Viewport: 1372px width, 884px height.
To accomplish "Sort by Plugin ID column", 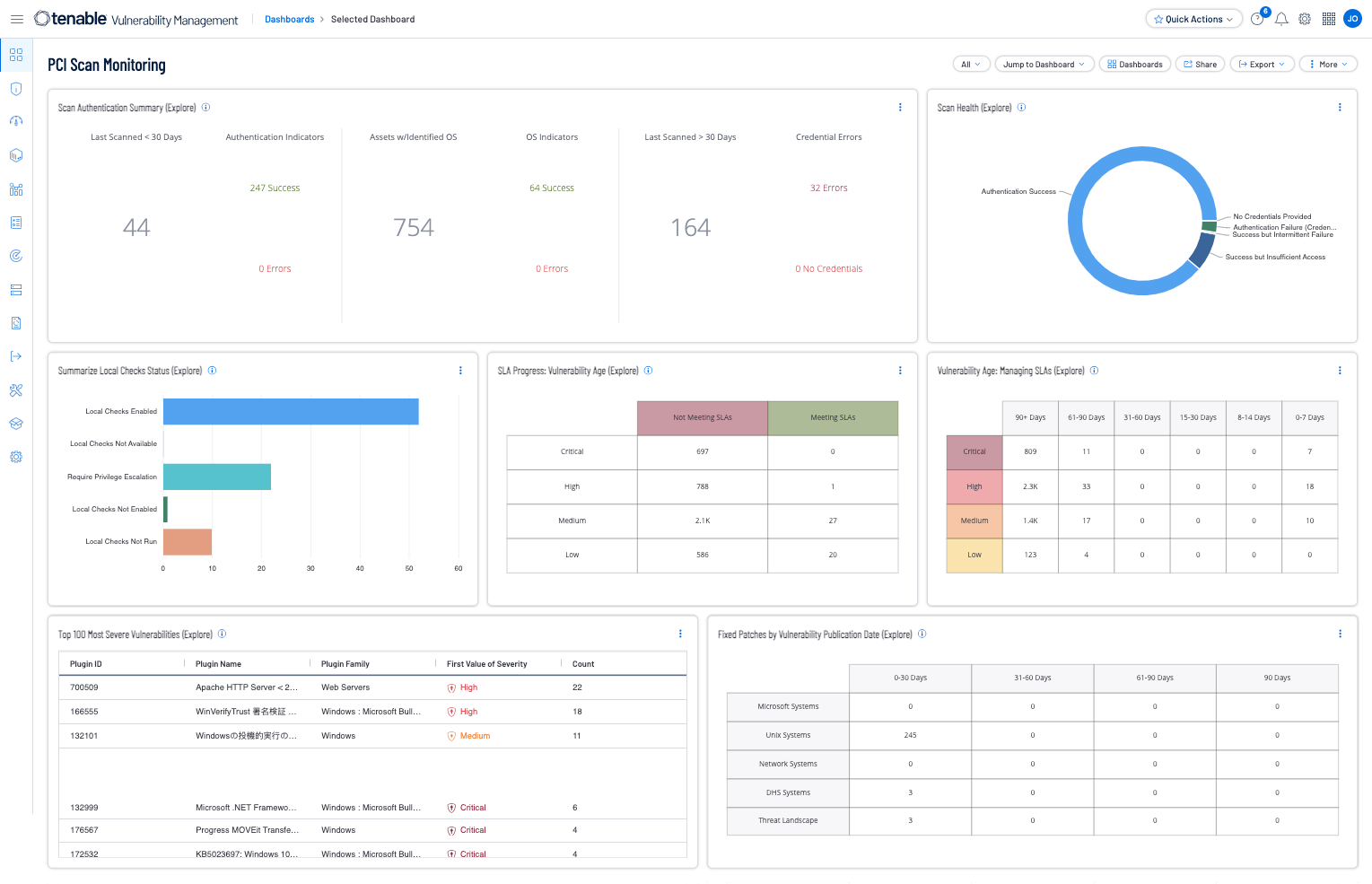I will (86, 664).
